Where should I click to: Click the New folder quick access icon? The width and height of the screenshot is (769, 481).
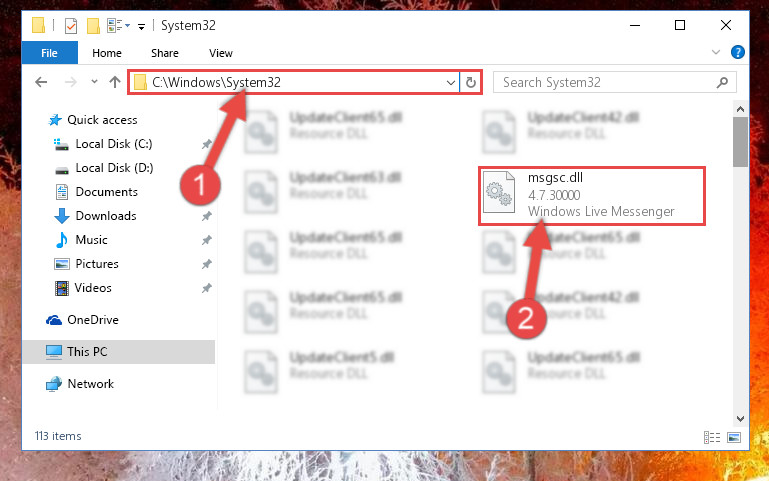pyautogui.click(x=93, y=25)
